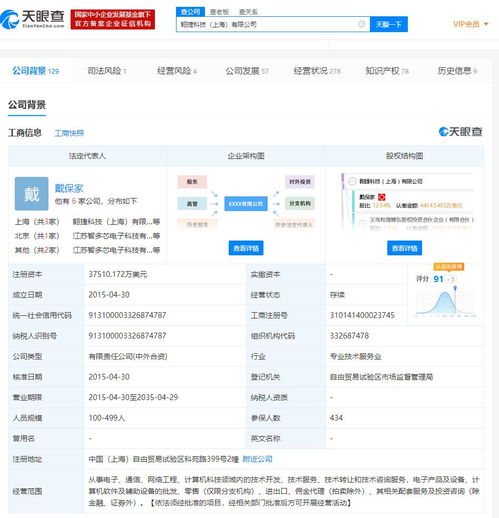Click the central XXXX有限公司 node

coord(246,204)
